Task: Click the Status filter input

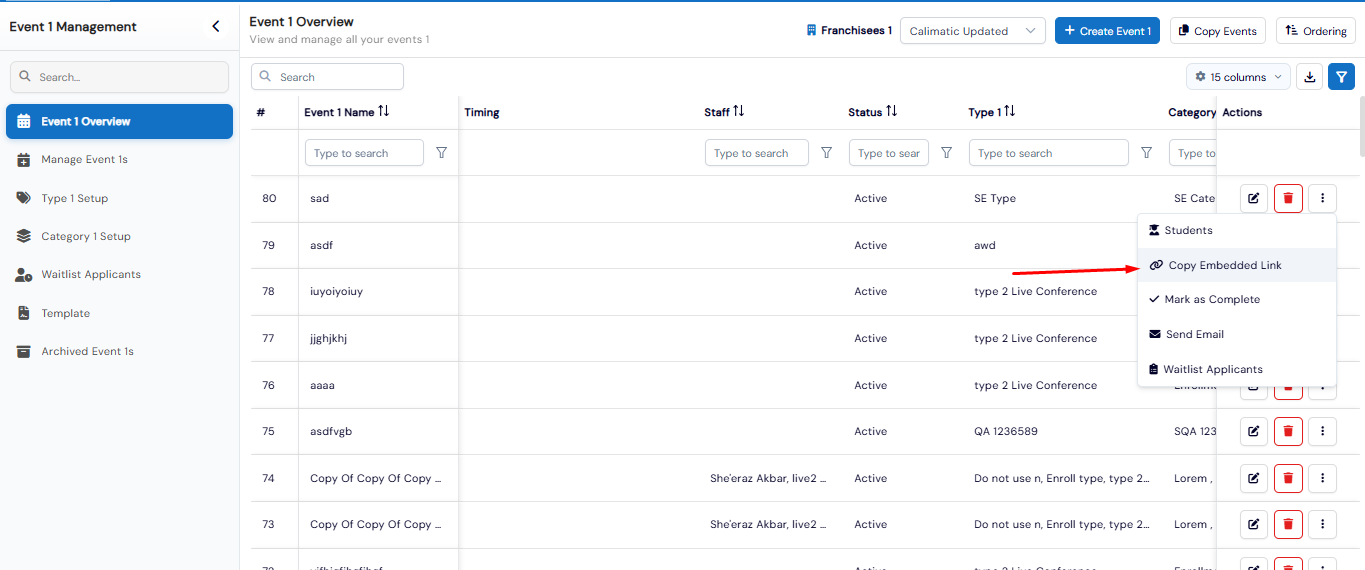Action: coord(889,153)
